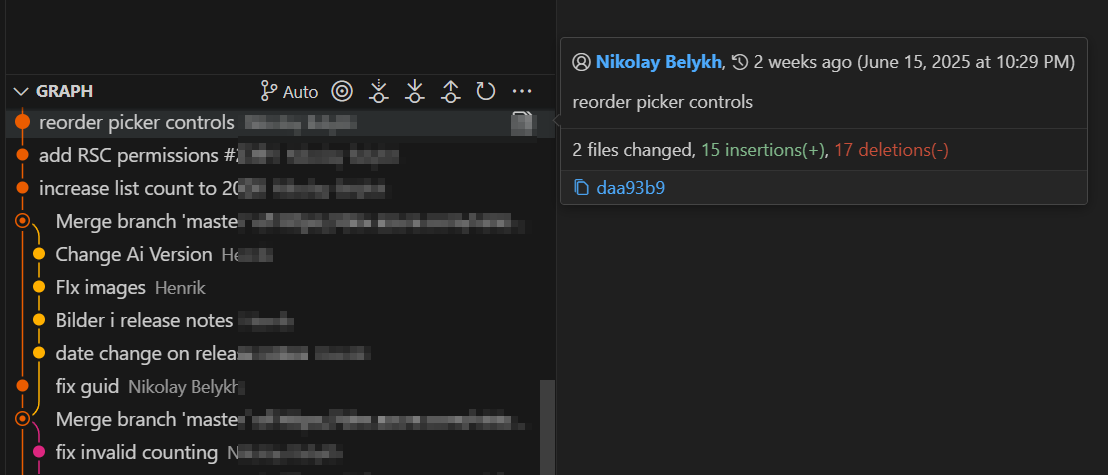Open the graph More Actions menu
1108x475 pixels.
[522, 92]
